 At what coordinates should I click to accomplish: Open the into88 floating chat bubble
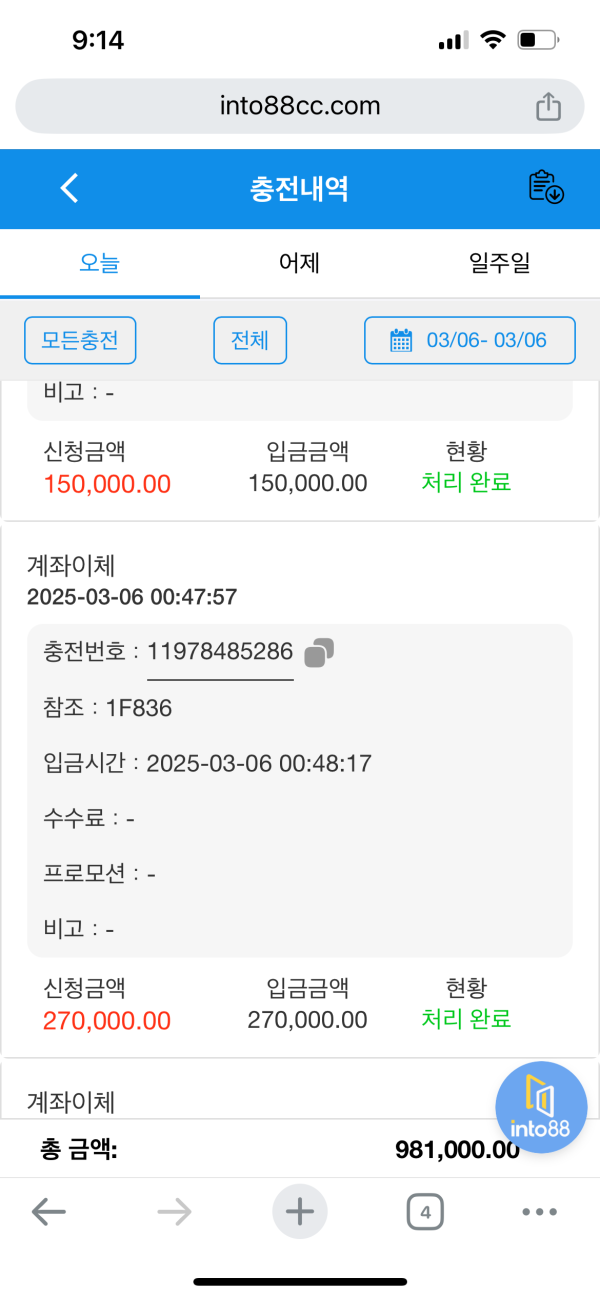[541, 1107]
